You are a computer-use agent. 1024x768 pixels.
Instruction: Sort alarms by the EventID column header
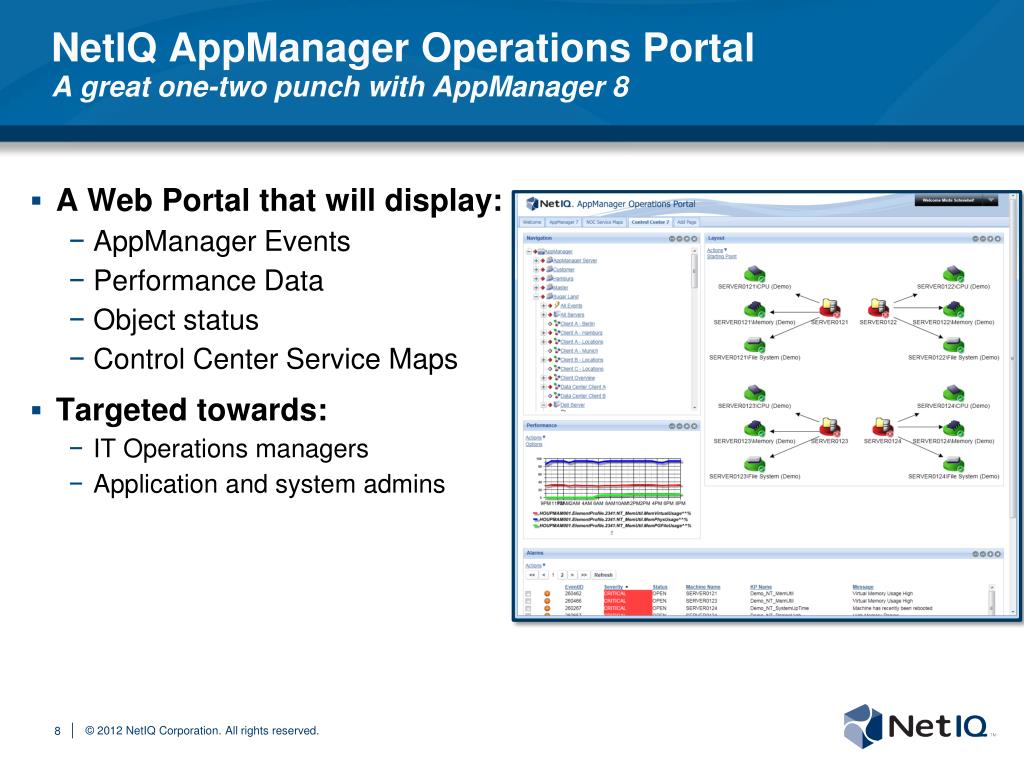tap(573, 587)
